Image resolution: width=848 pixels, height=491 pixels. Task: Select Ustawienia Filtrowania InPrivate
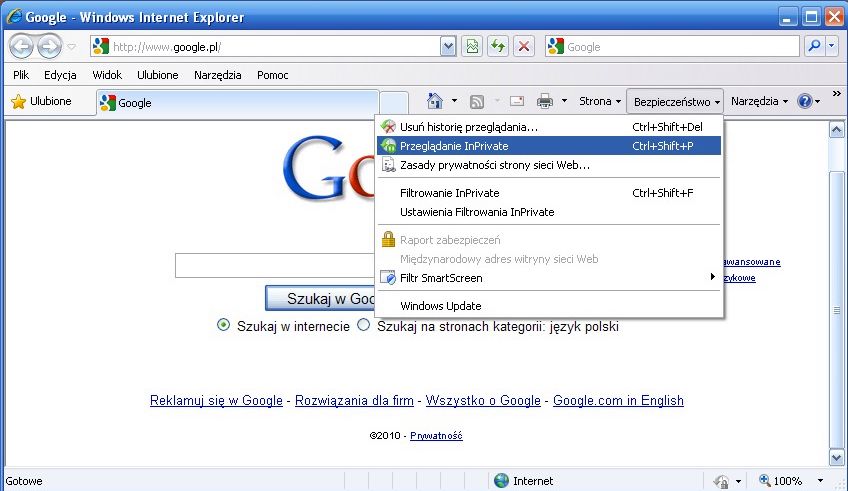click(x=549, y=212)
